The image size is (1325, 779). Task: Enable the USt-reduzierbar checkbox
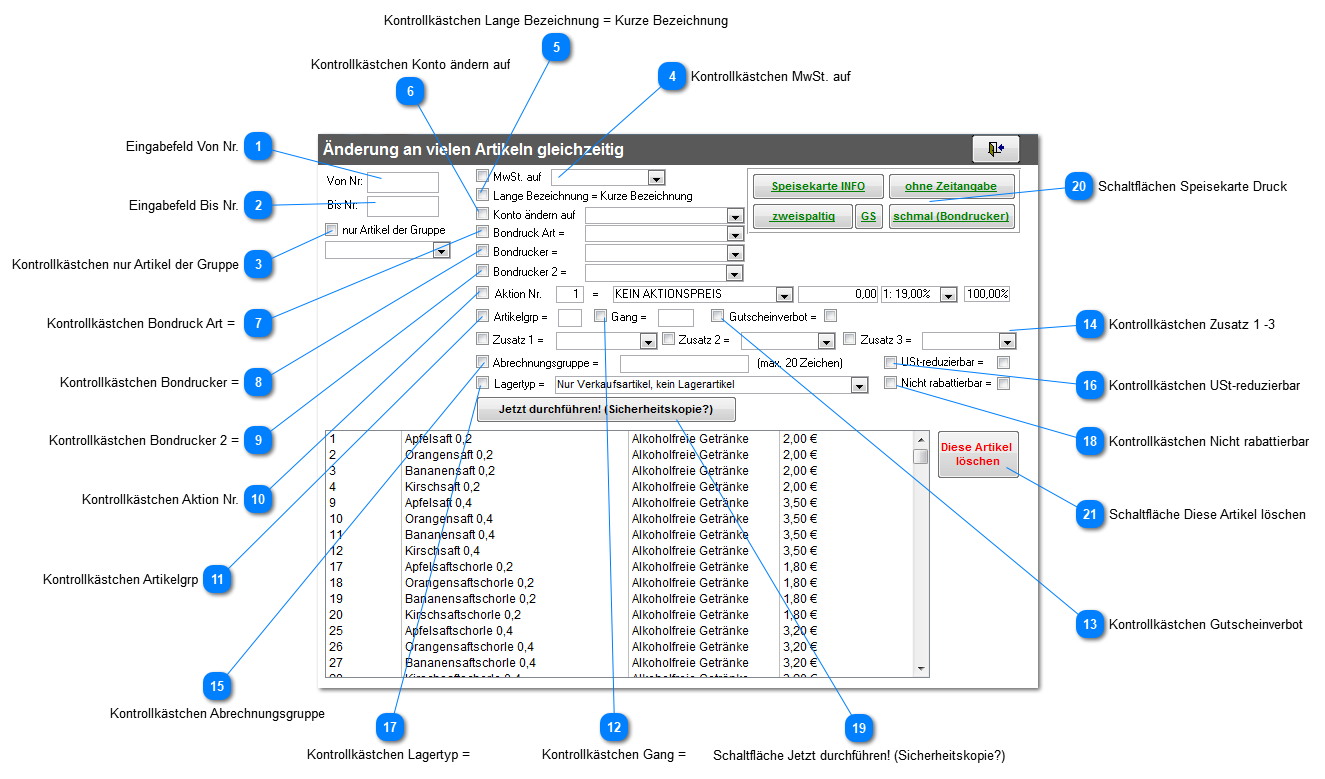(890, 362)
